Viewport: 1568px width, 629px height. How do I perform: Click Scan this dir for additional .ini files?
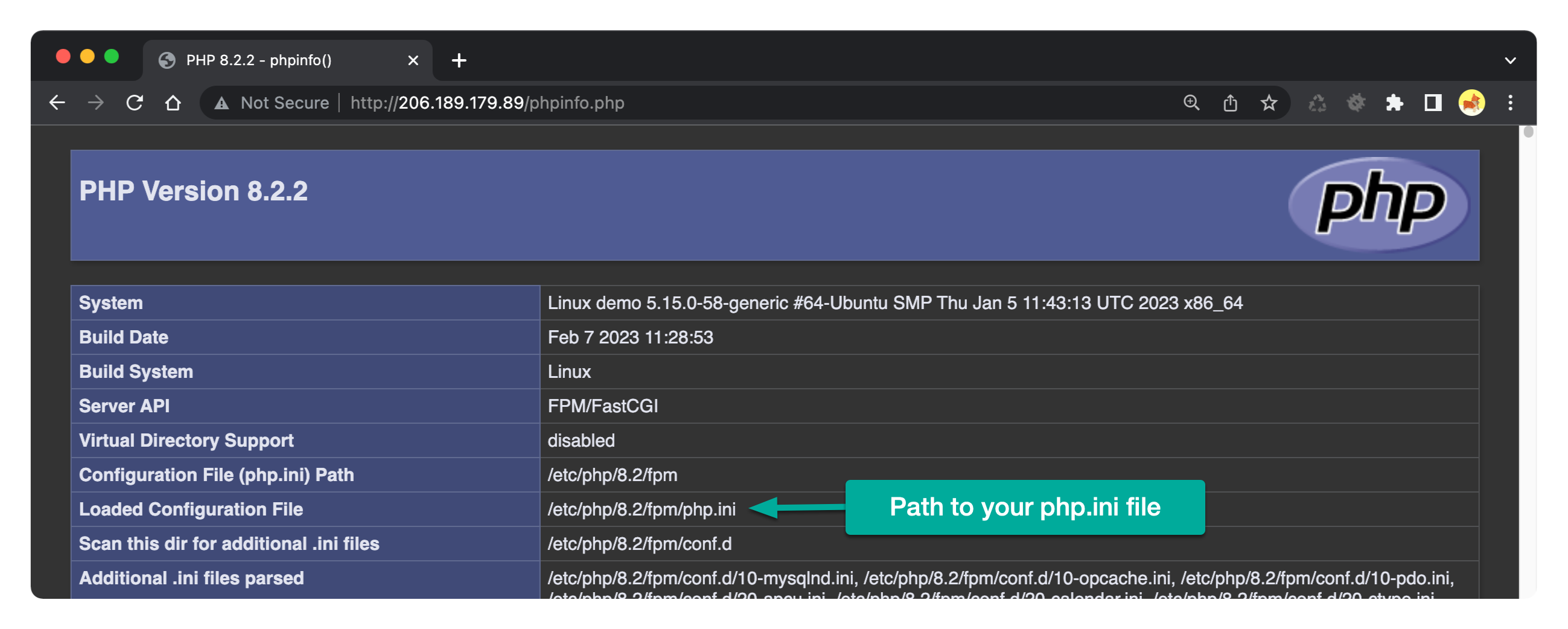pos(229,544)
